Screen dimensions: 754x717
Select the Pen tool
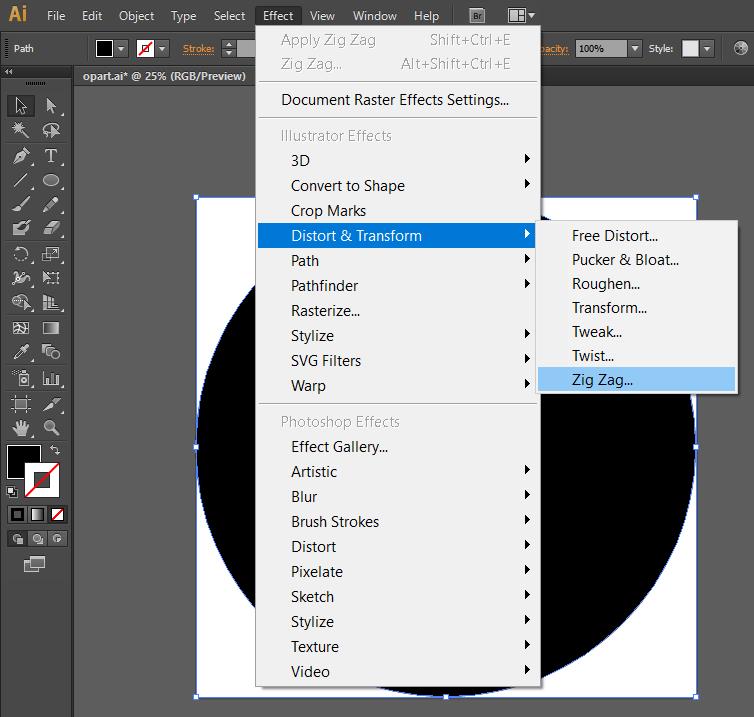[x=21, y=156]
